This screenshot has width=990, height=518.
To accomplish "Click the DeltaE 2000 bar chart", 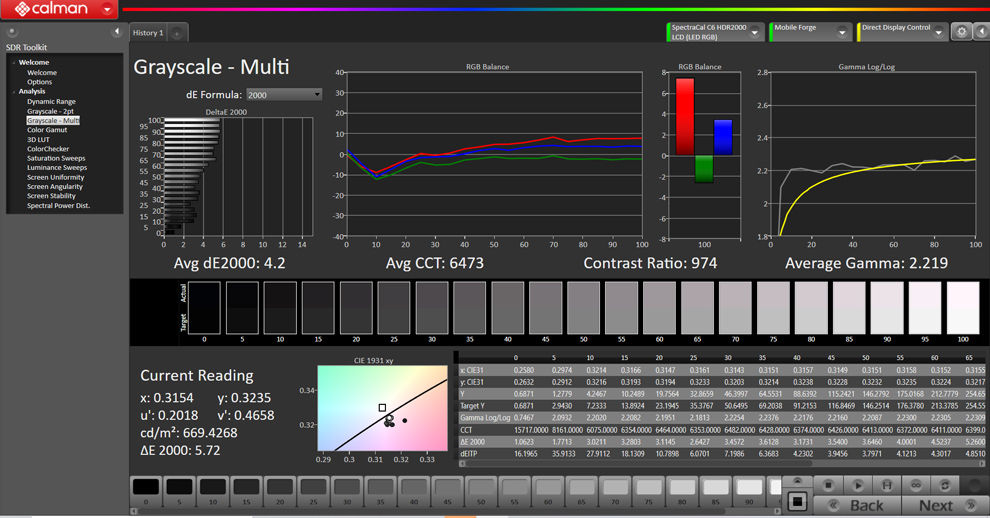I will pyautogui.click(x=237, y=177).
